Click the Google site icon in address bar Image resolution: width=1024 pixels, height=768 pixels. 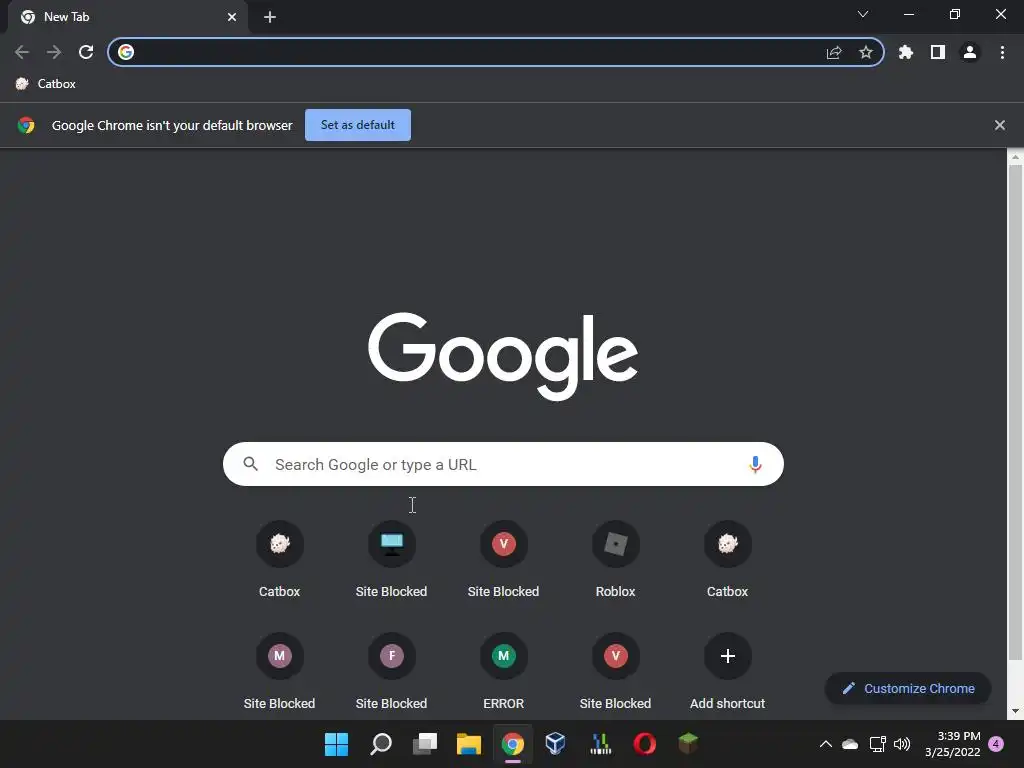click(126, 52)
